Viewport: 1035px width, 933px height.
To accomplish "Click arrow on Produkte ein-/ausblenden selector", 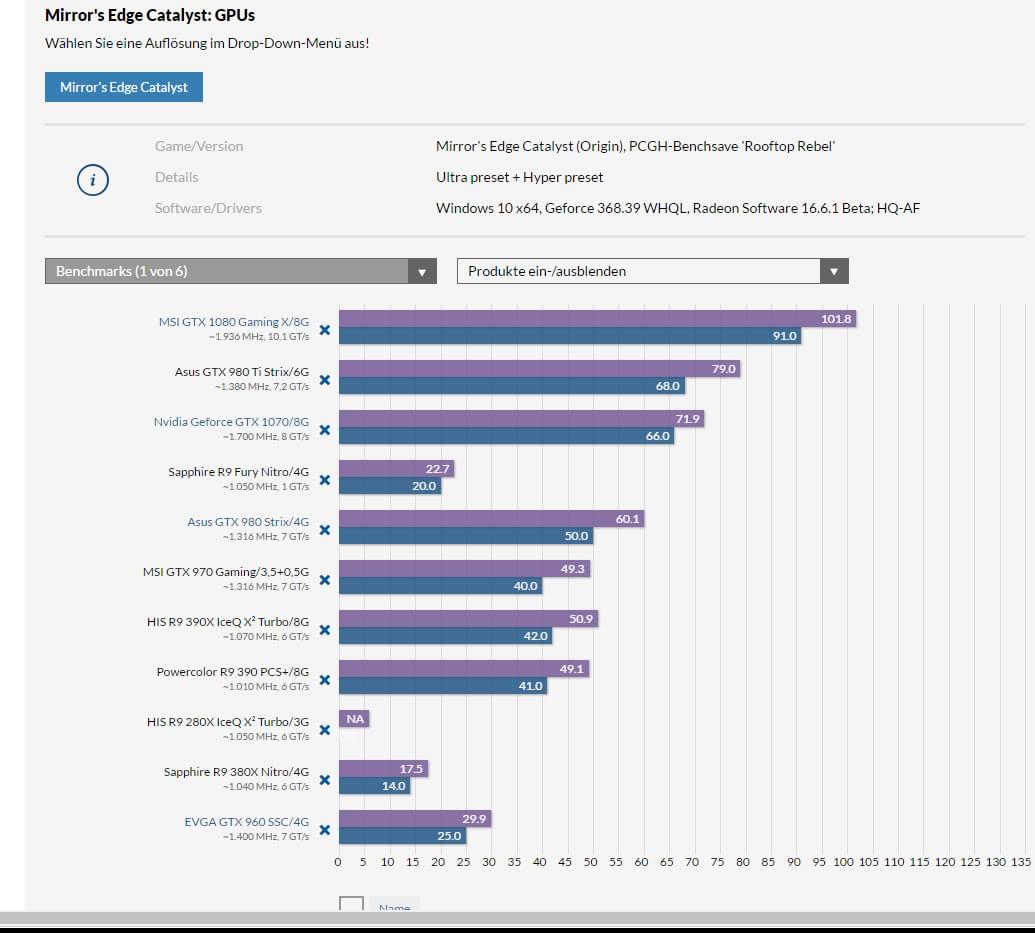I will [x=834, y=271].
